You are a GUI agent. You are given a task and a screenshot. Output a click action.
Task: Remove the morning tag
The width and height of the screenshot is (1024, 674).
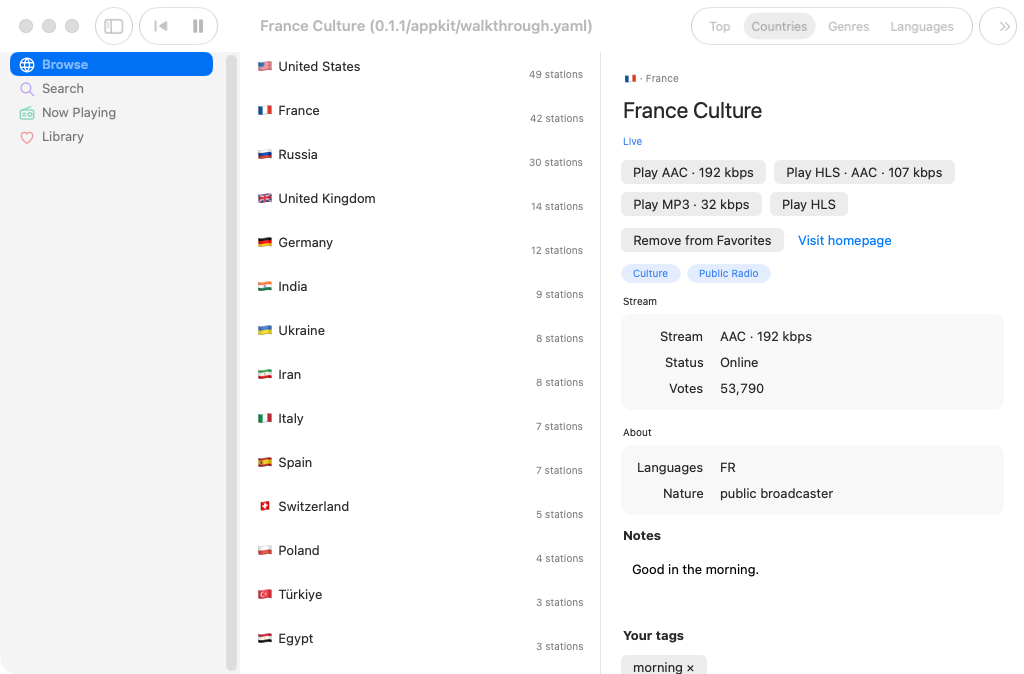tap(690, 668)
